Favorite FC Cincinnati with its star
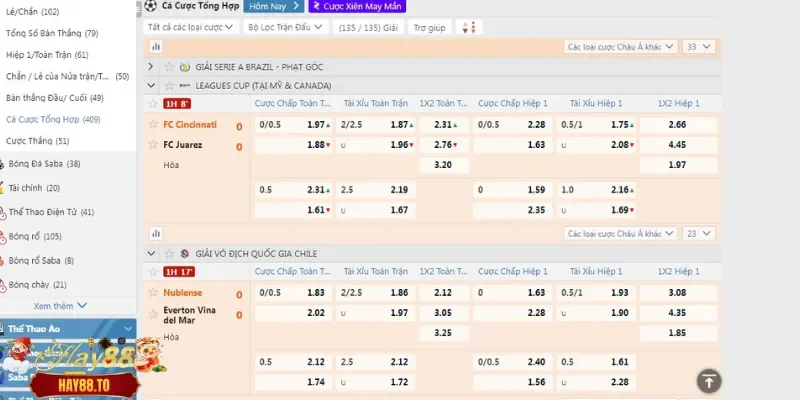The height and width of the screenshot is (400, 800). coord(153,125)
